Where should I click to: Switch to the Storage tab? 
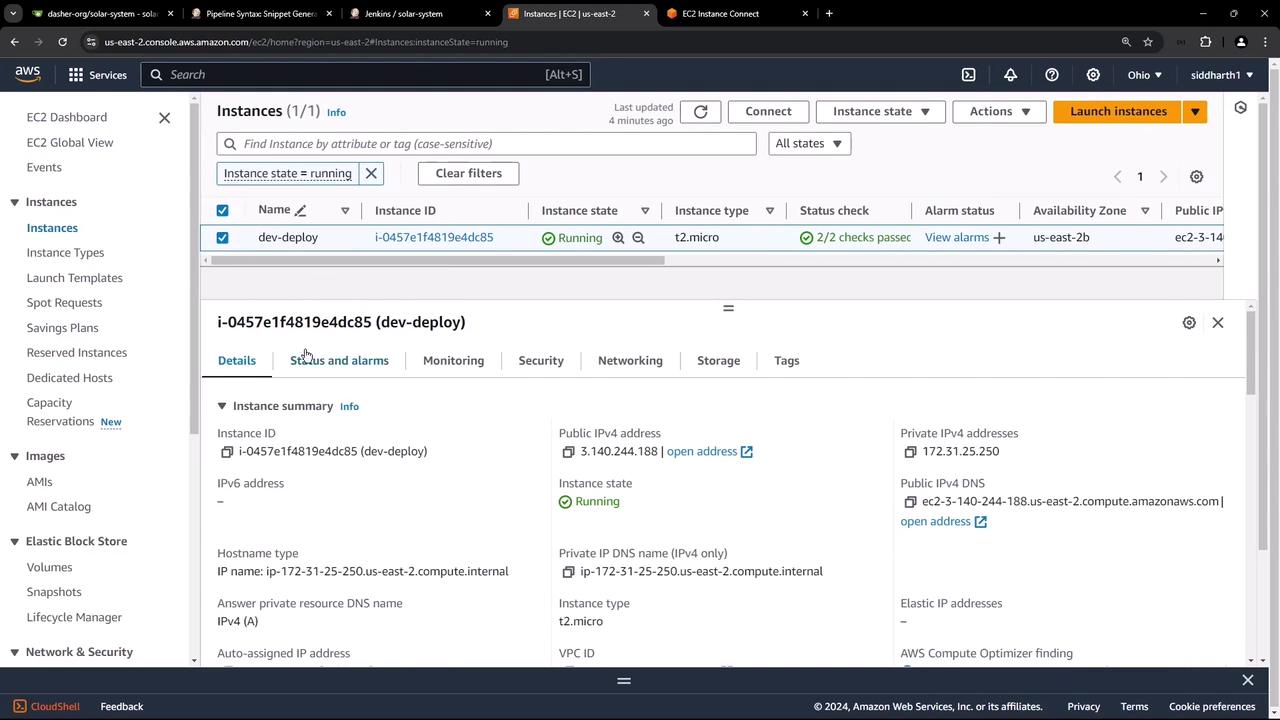point(718,361)
